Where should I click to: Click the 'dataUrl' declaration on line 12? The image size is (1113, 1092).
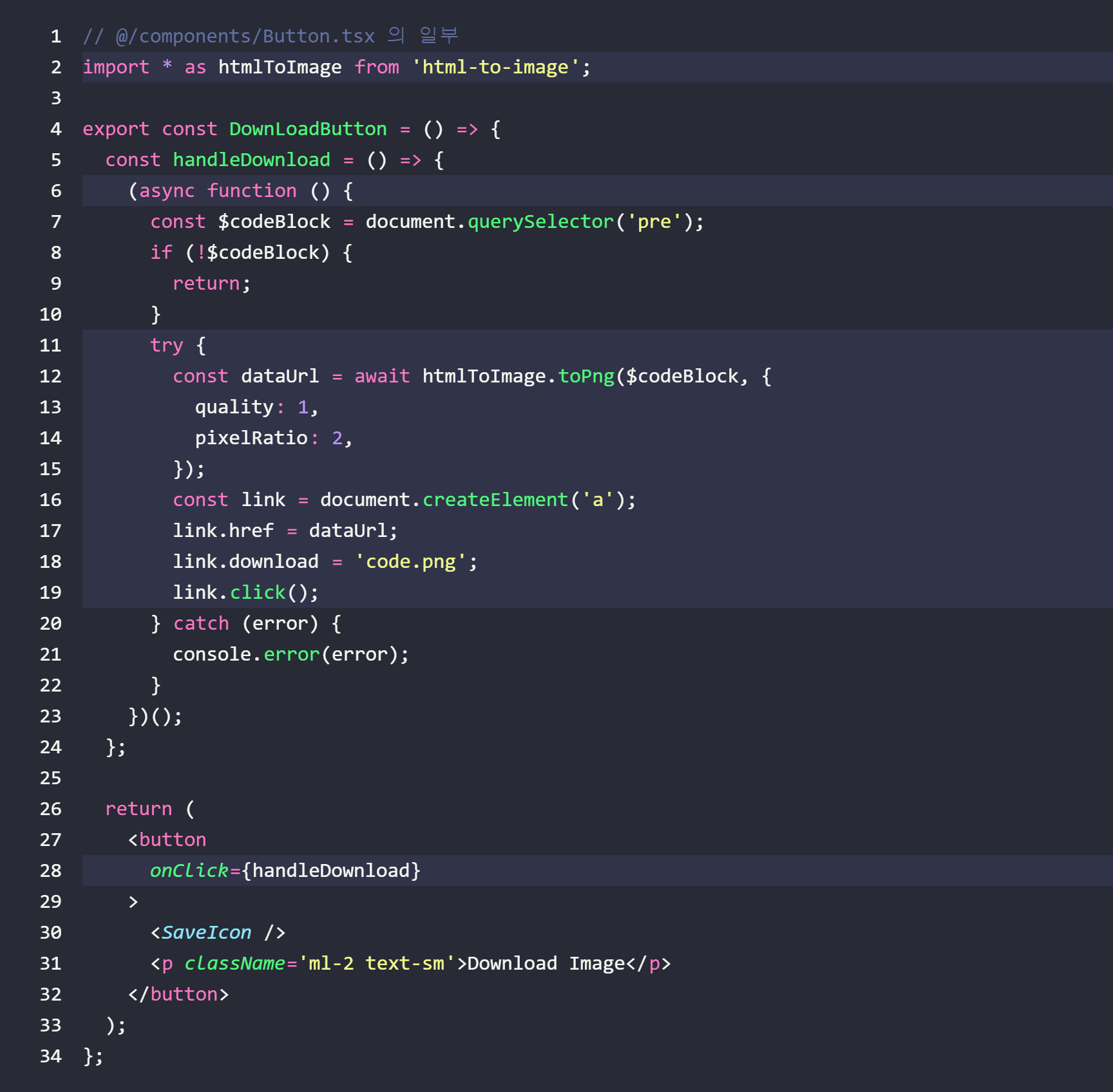pos(280,376)
